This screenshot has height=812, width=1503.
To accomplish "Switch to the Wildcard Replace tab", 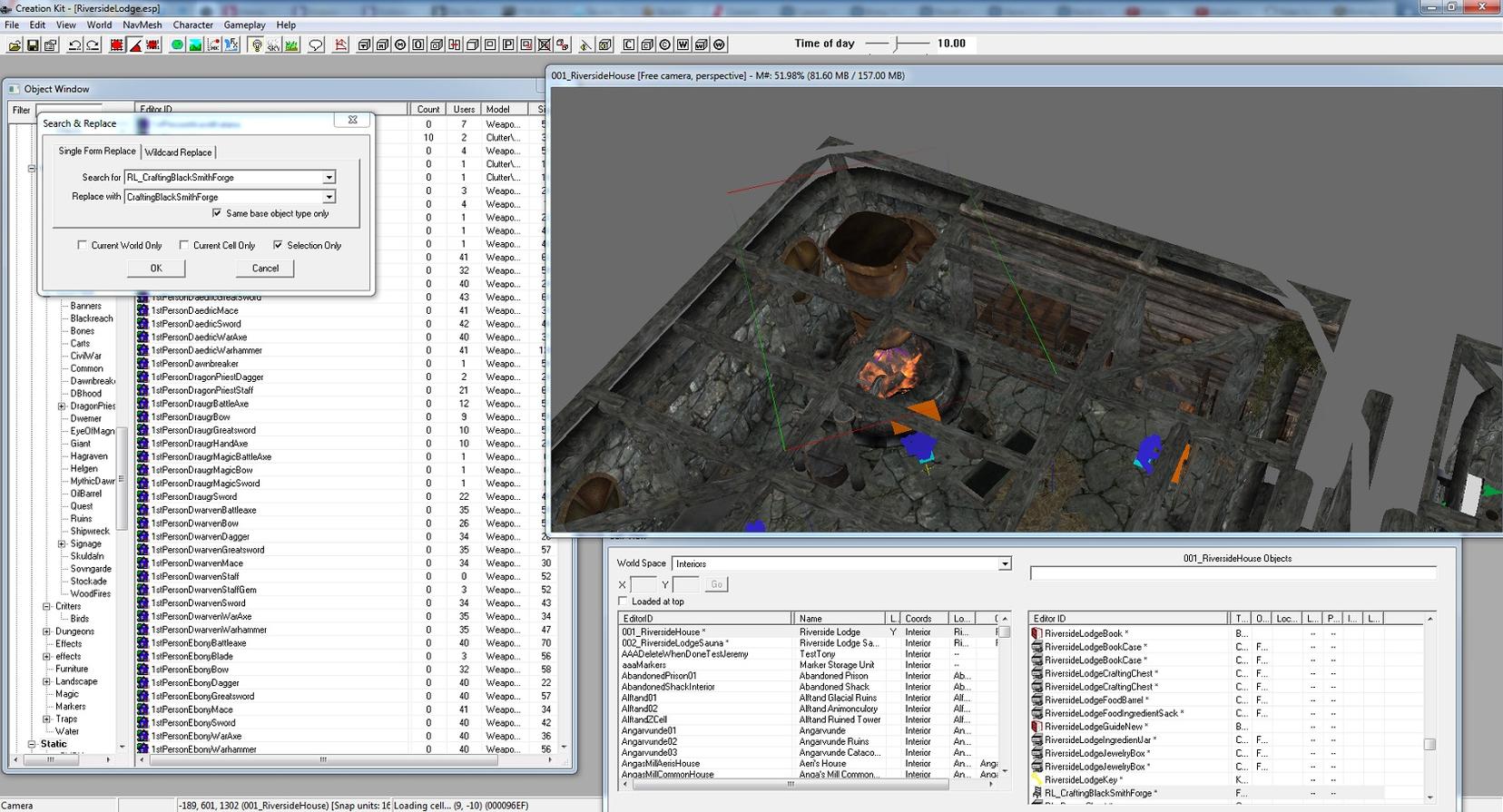I will [x=178, y=152].
